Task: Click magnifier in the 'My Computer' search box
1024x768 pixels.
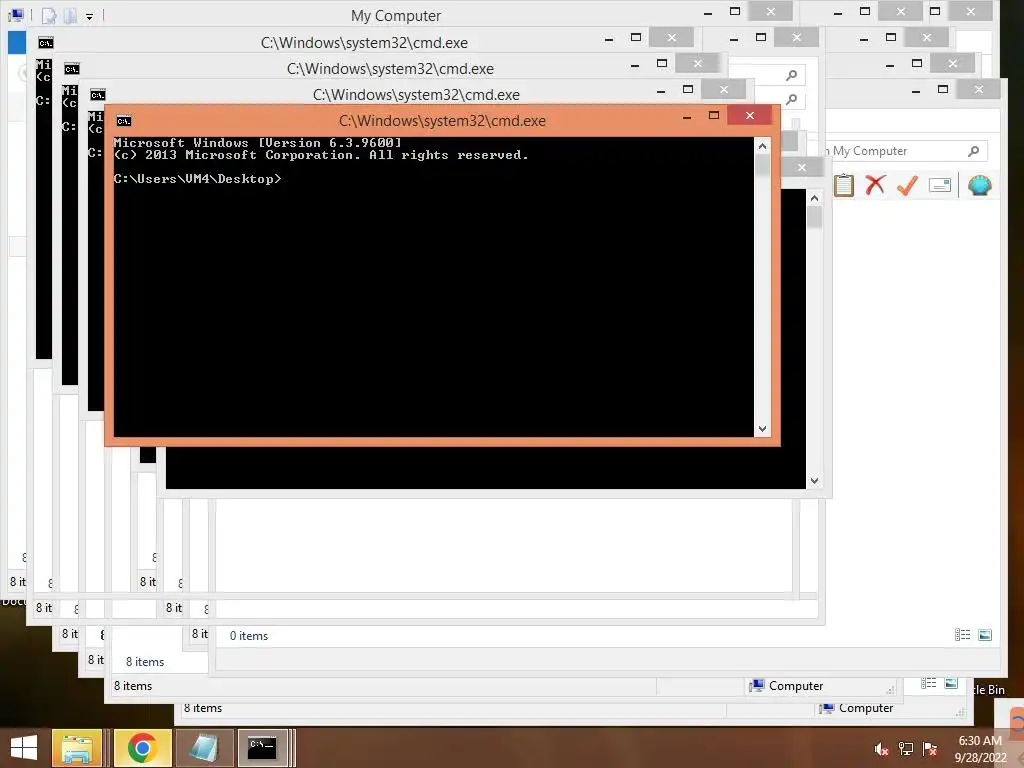Action: click(973, 151)
